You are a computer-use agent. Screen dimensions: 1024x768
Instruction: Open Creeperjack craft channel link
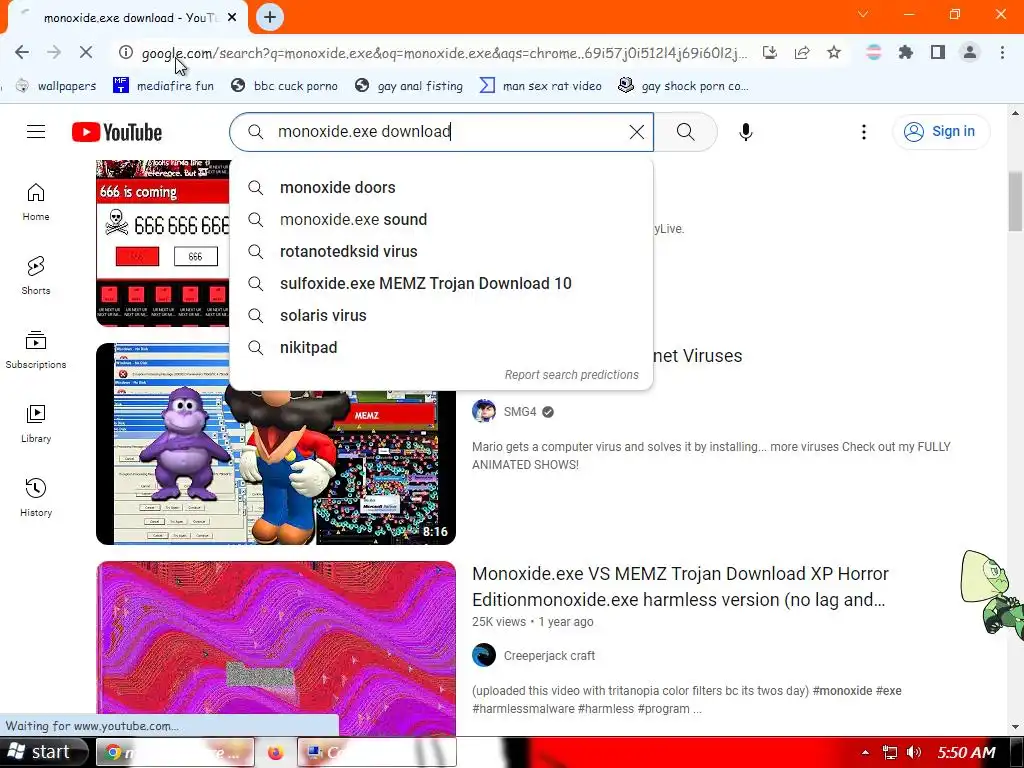coord(549,656)
